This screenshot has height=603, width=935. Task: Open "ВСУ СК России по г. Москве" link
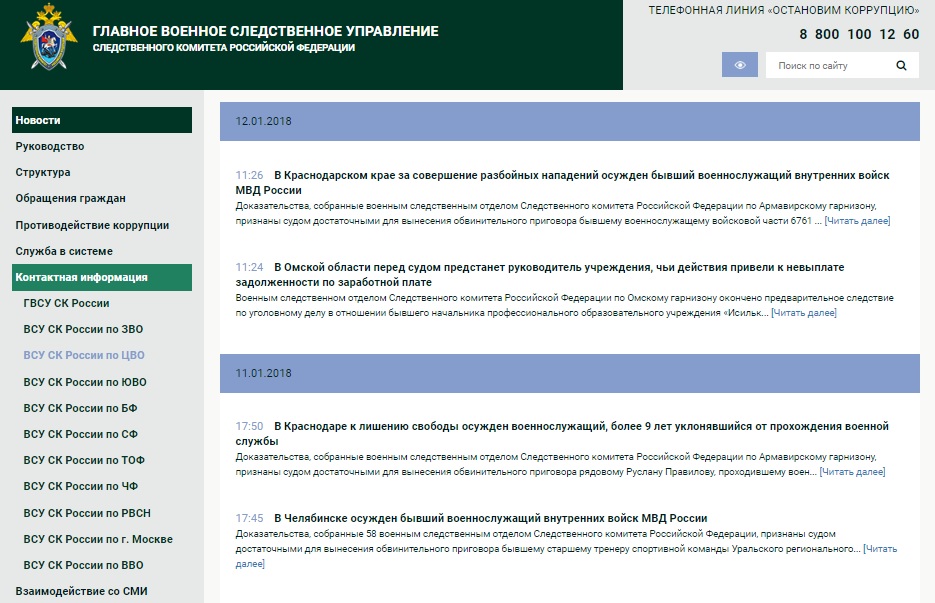coord(98,539)
